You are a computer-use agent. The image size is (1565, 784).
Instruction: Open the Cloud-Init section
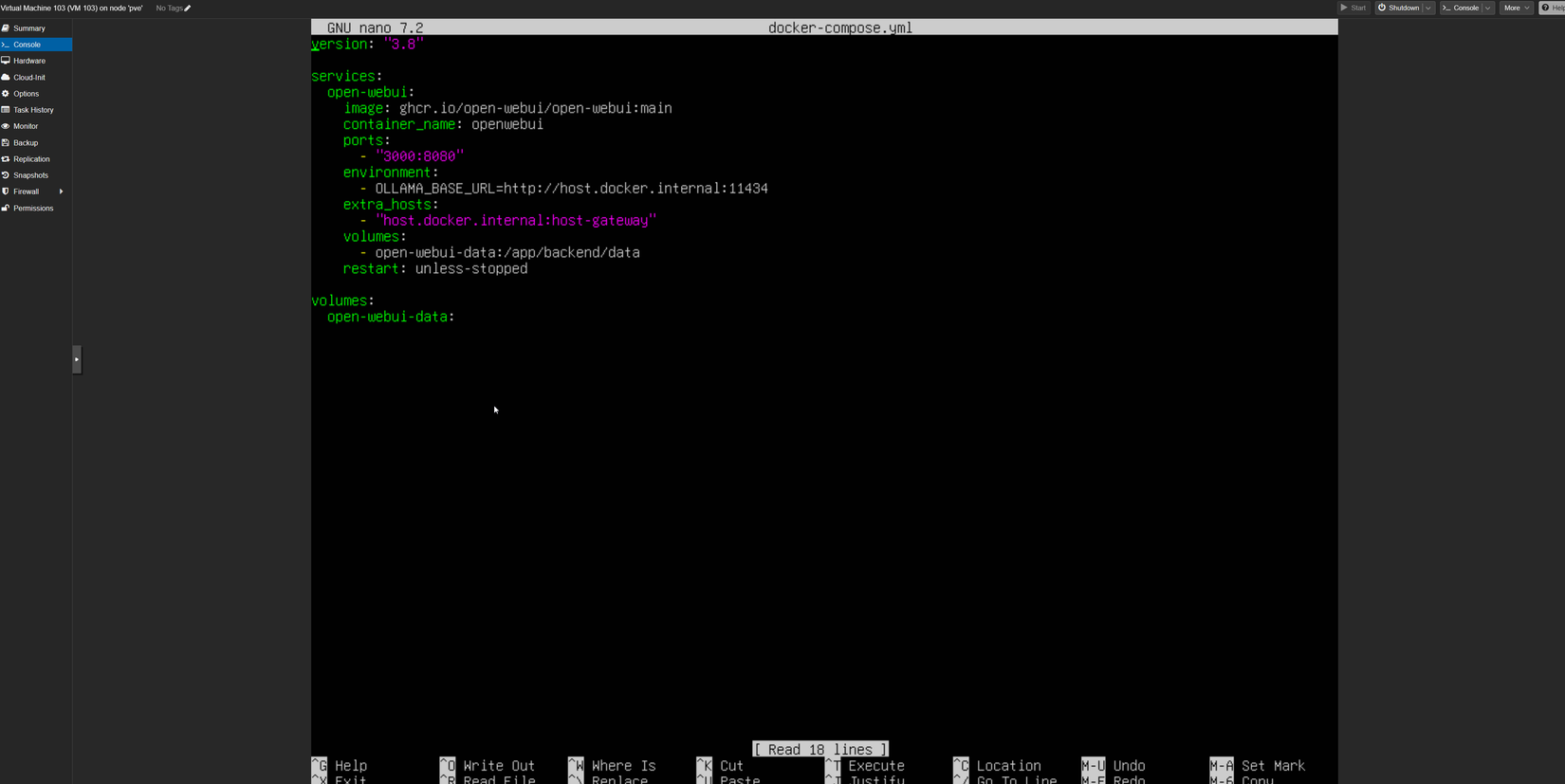(36, 78)
